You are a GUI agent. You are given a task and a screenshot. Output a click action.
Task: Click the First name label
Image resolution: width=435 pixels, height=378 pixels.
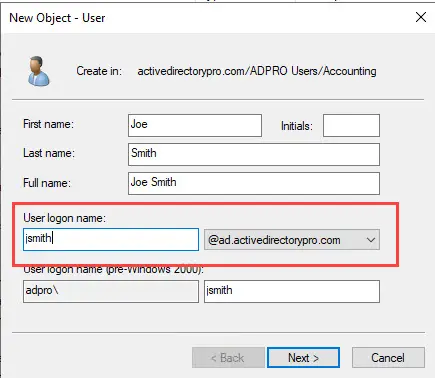pos(48,124)
